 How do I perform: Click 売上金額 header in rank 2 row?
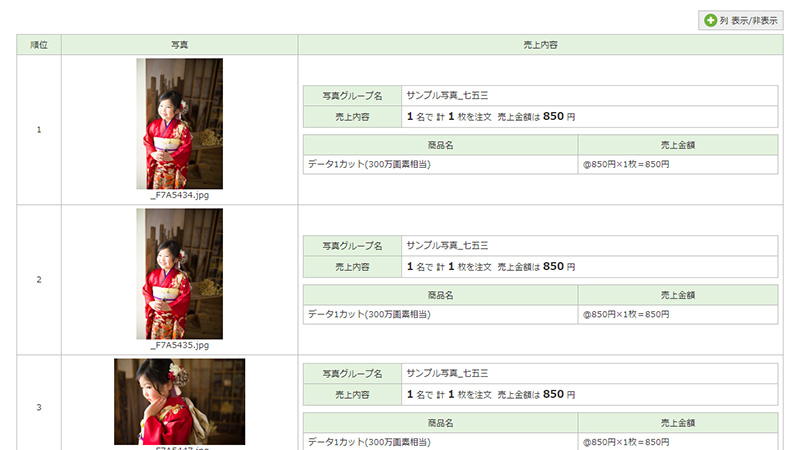(x=678, y=295)
